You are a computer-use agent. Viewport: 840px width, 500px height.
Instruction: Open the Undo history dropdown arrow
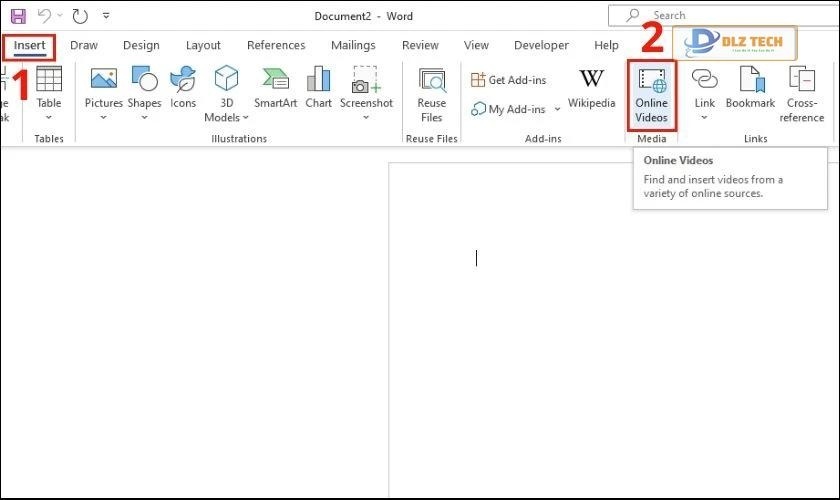coord(60,16)
